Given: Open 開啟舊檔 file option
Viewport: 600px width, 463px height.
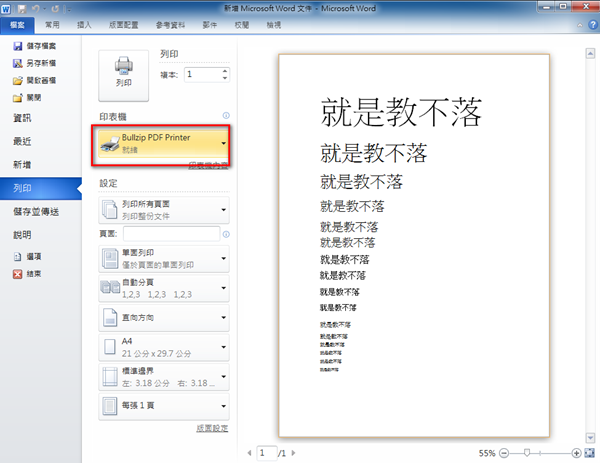Looking at the screenshot, I should 34,80.
